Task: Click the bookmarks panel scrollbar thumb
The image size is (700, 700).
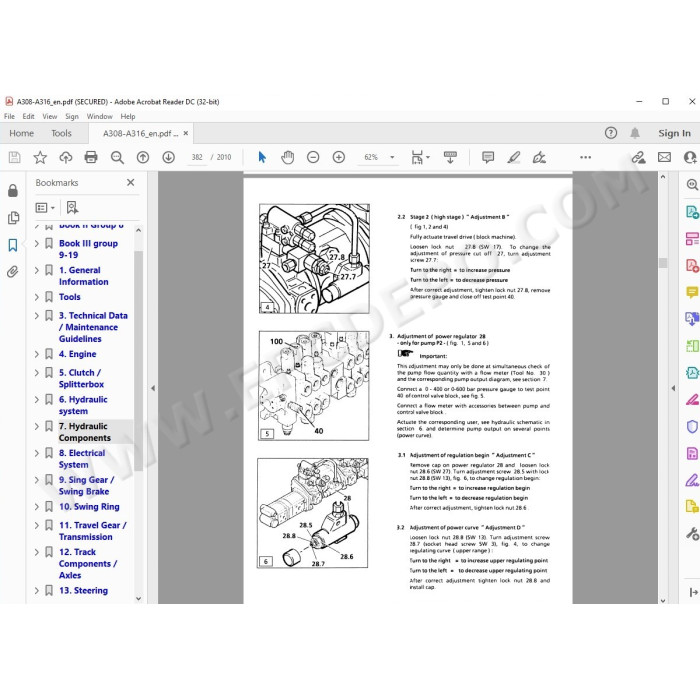Action: click(x=138, y=360)
